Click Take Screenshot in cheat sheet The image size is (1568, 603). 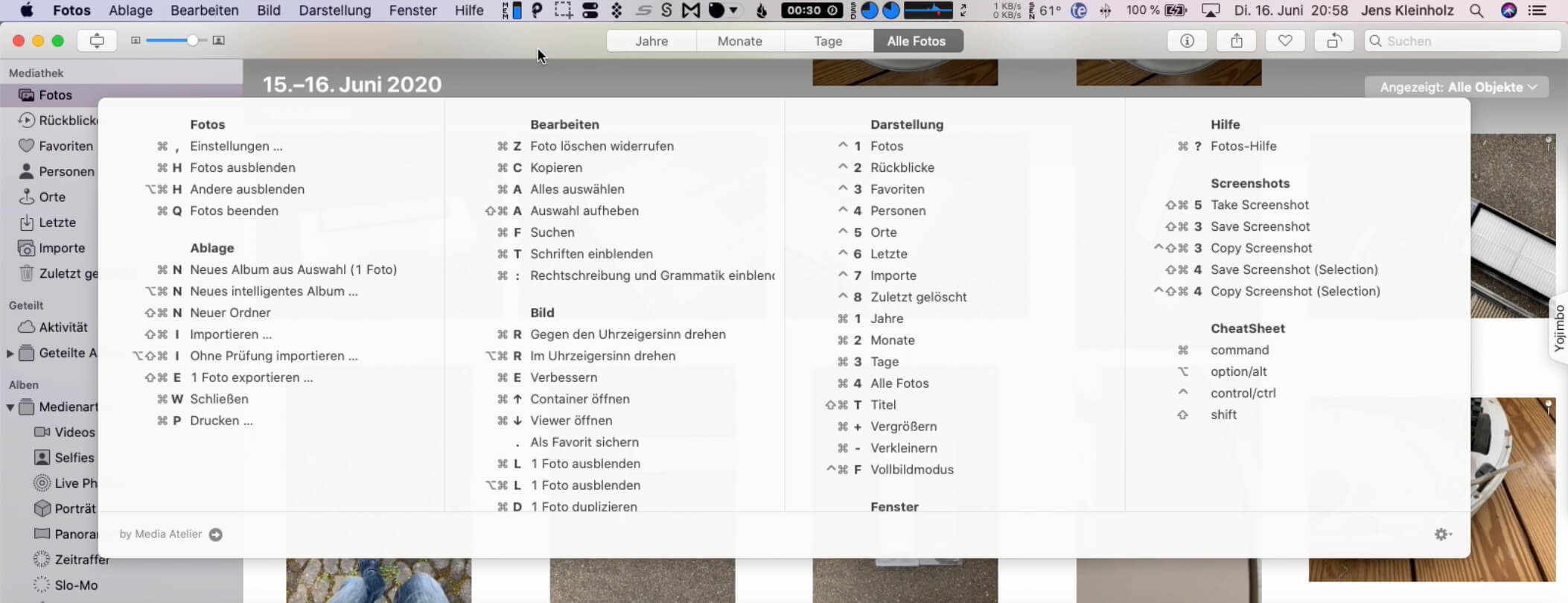(1260, 205)
